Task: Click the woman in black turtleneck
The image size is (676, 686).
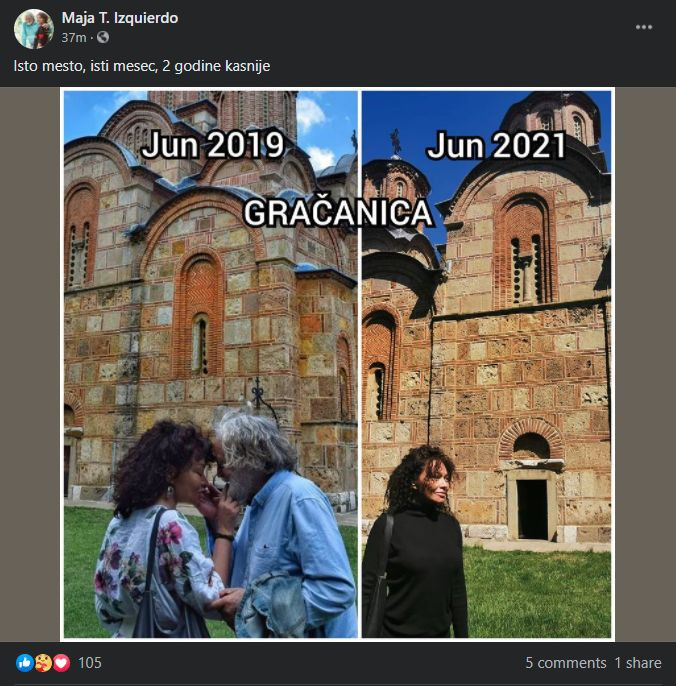Action: click(413, 542)
